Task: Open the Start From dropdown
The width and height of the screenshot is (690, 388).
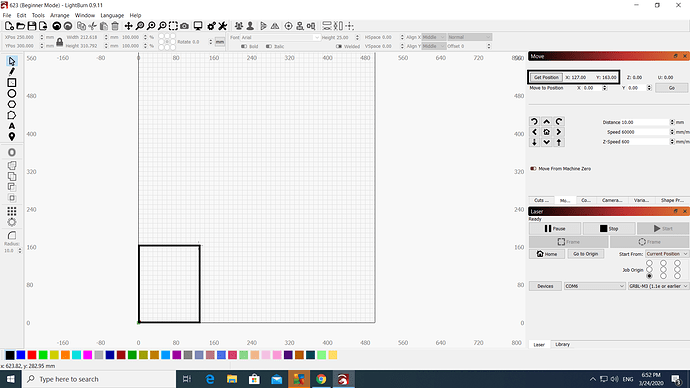Action: (667, 254)
